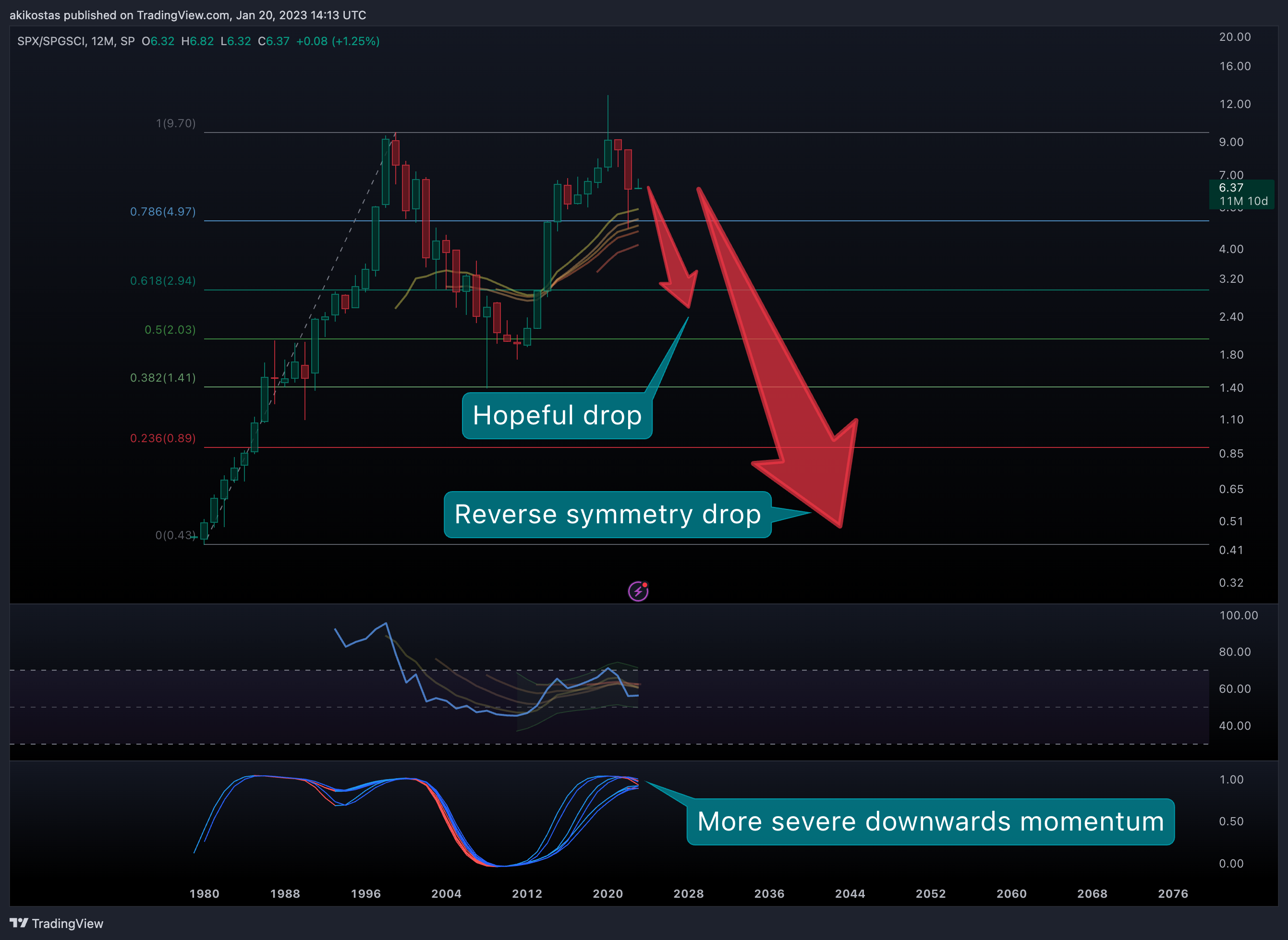The image size is (1288, 940).
Task: Click the 9.00 price scale value
Action: [1231, 142]
